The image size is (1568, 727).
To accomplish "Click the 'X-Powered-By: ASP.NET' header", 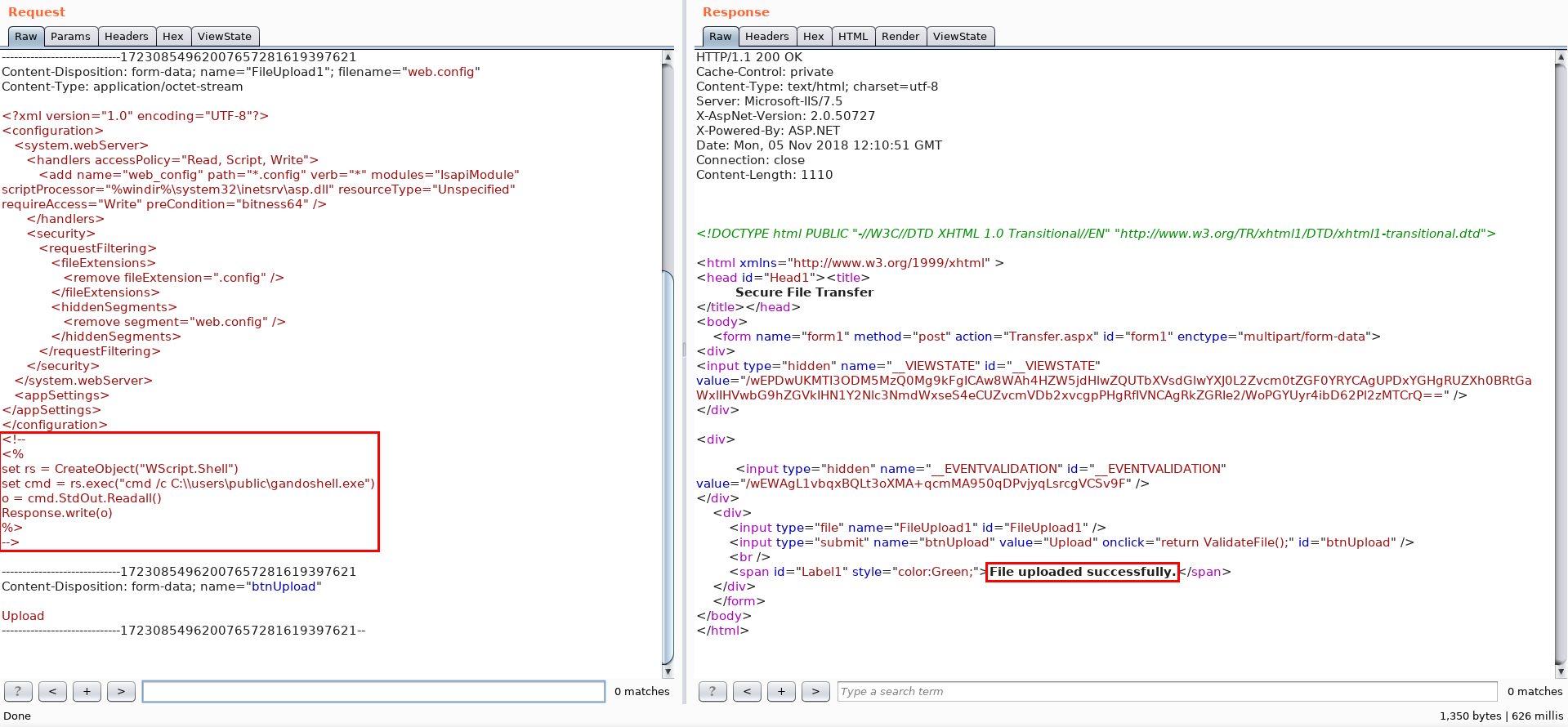I will 768,131.
